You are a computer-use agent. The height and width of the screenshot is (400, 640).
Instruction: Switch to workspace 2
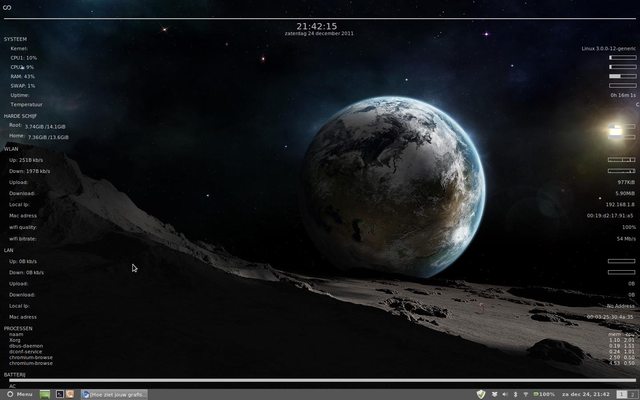pyautogui.click(x=633, y=394)
